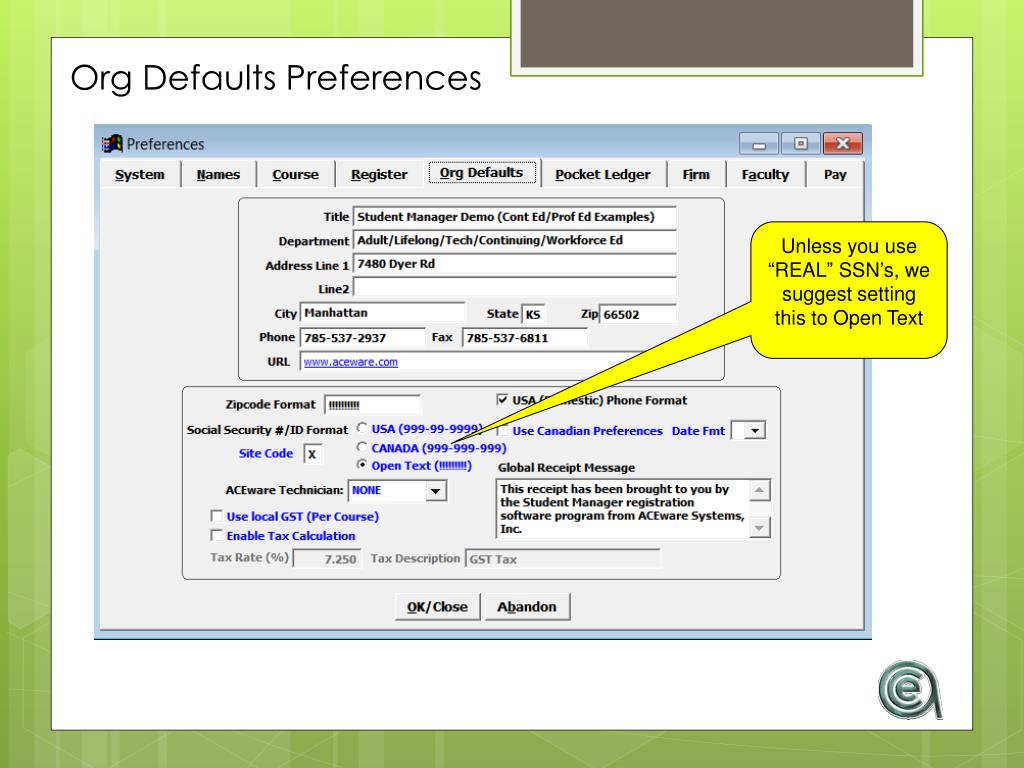Select CANADA (999-999-999) ID format
The width and height of the screenshot is (1024, 768).
pos(362,447)
